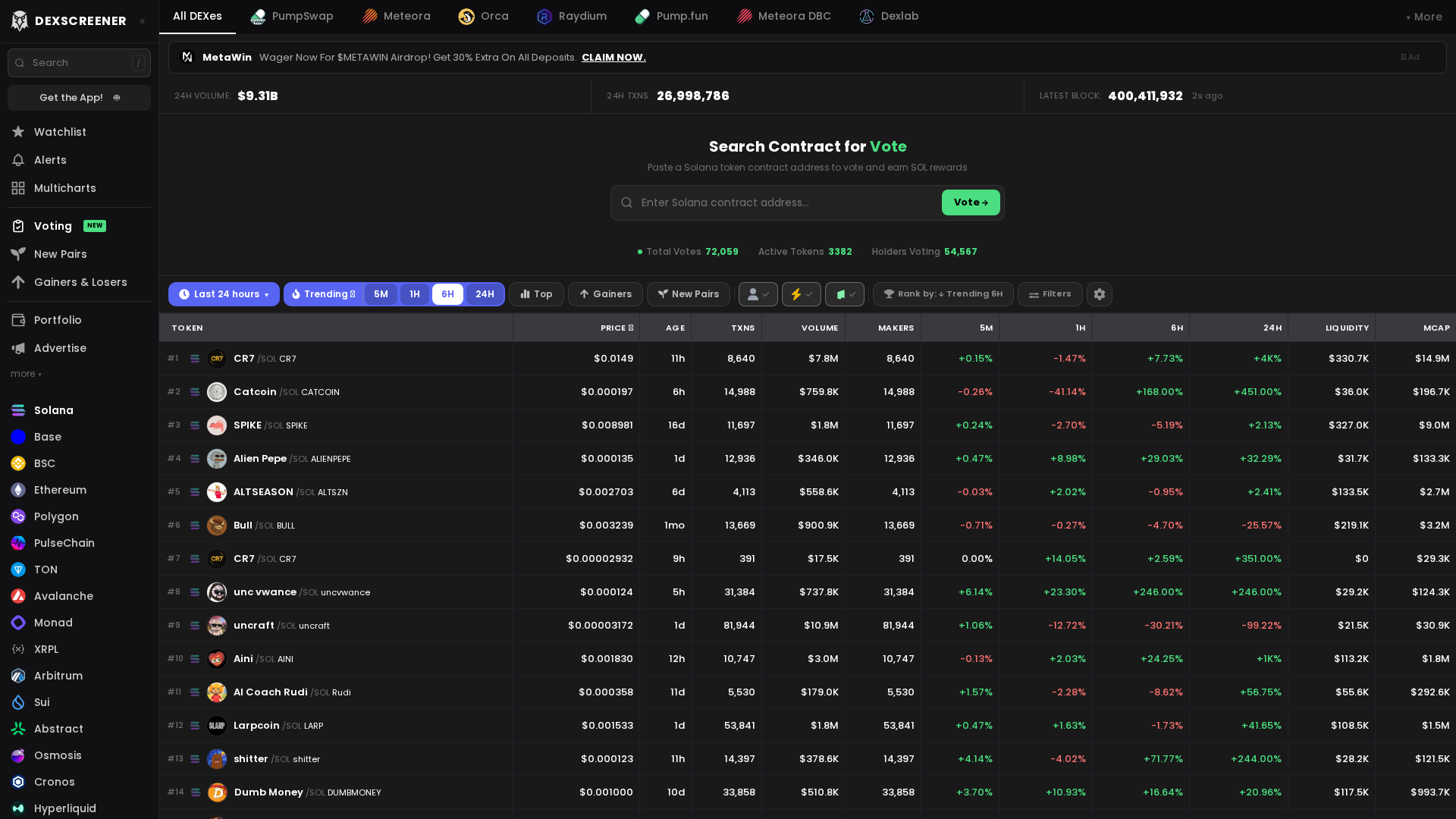
Task: Click the green Vote button
Action: click(971, 202)
